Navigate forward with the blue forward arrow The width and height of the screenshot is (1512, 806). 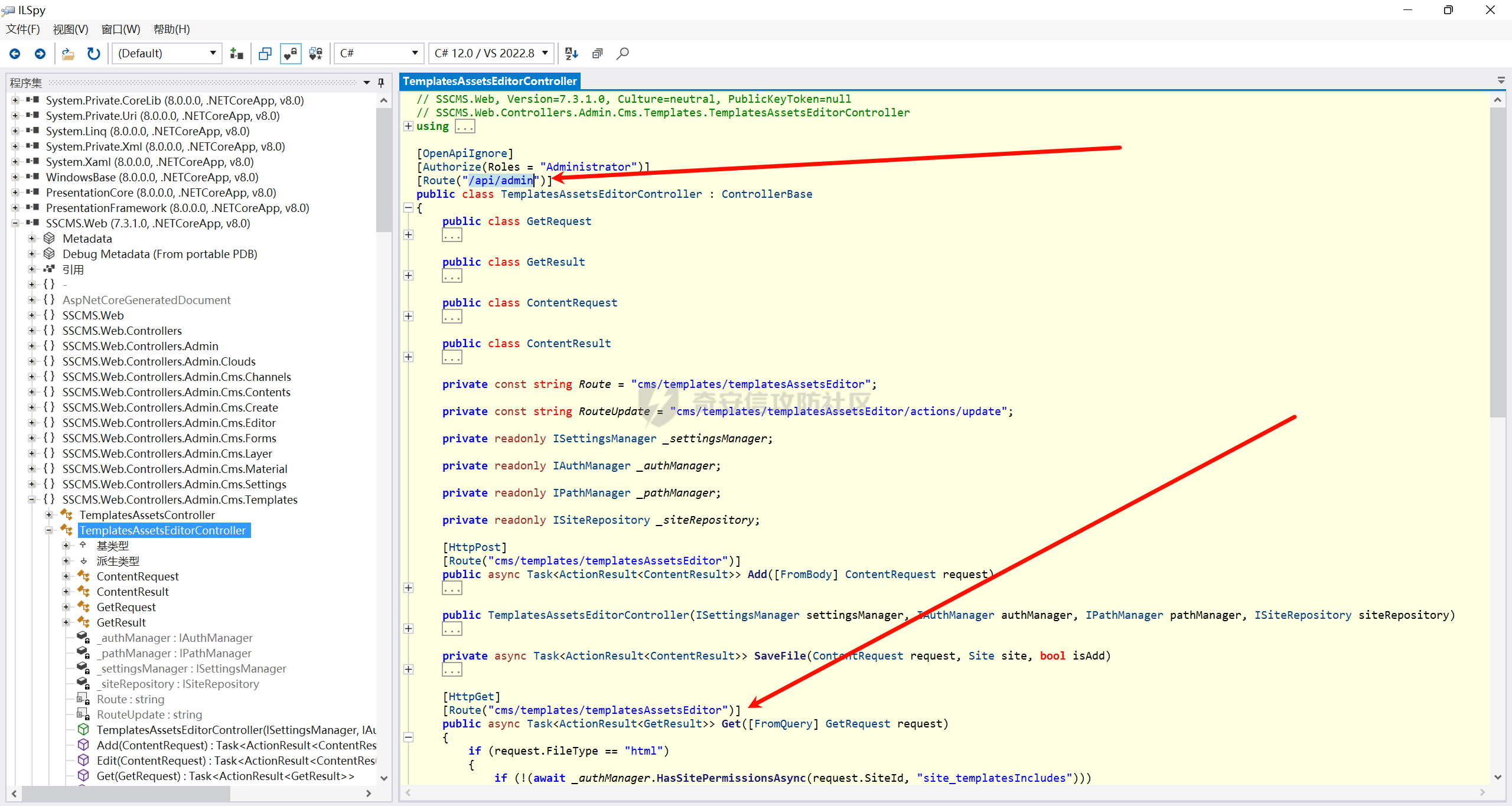pyautogui.click(x=40, y=54)
